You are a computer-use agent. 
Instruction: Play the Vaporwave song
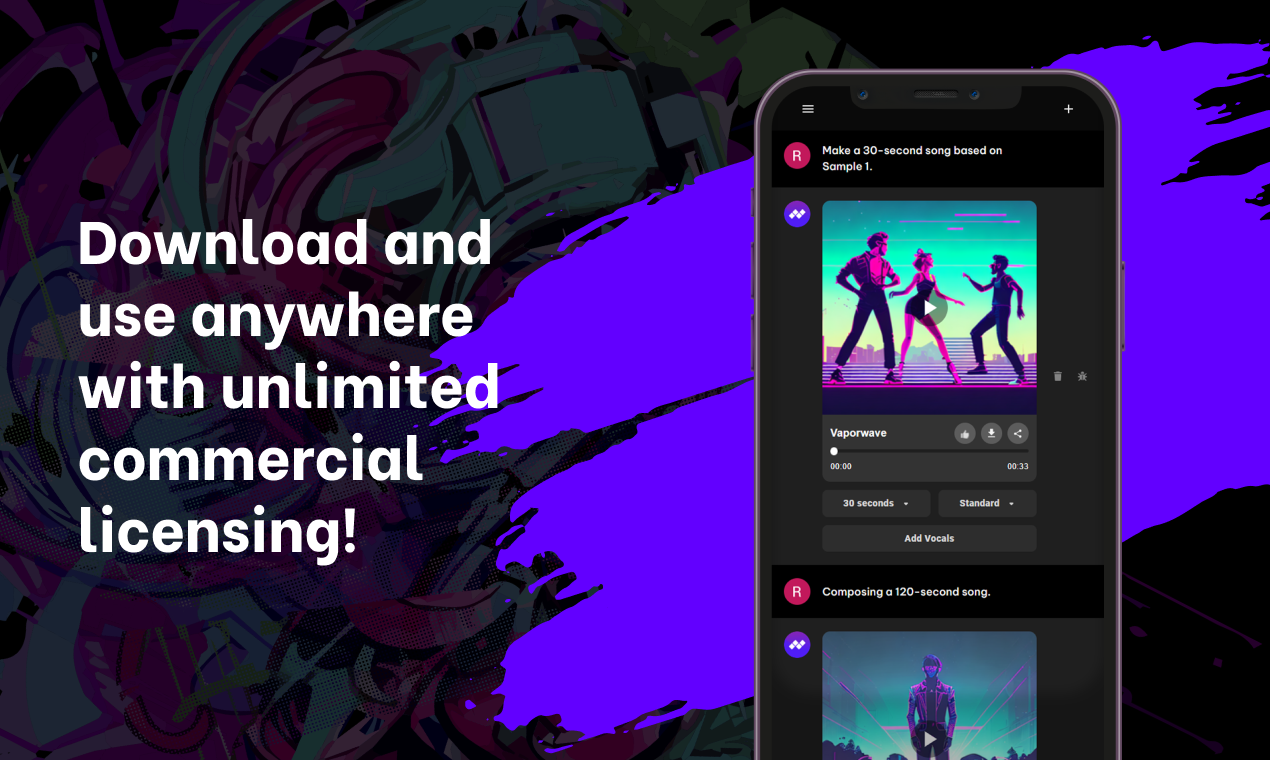(x=930, y=308)
